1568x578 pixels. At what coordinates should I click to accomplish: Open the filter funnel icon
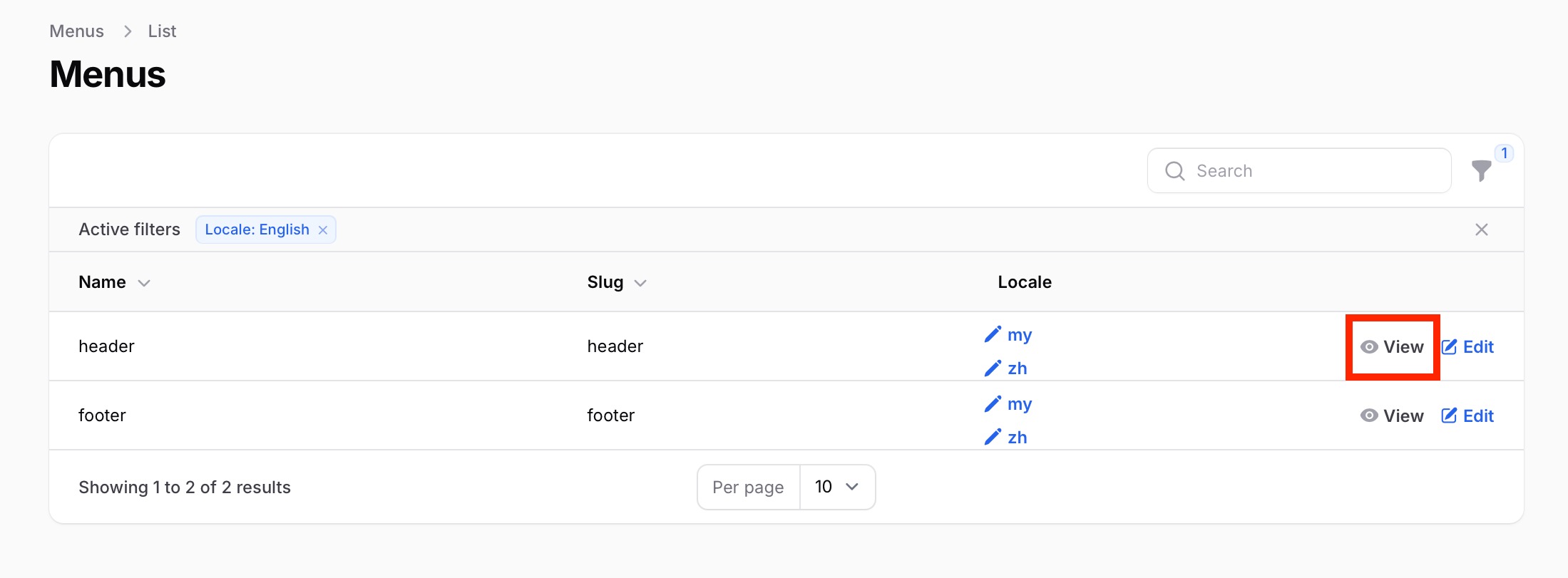pos(1481,171)
